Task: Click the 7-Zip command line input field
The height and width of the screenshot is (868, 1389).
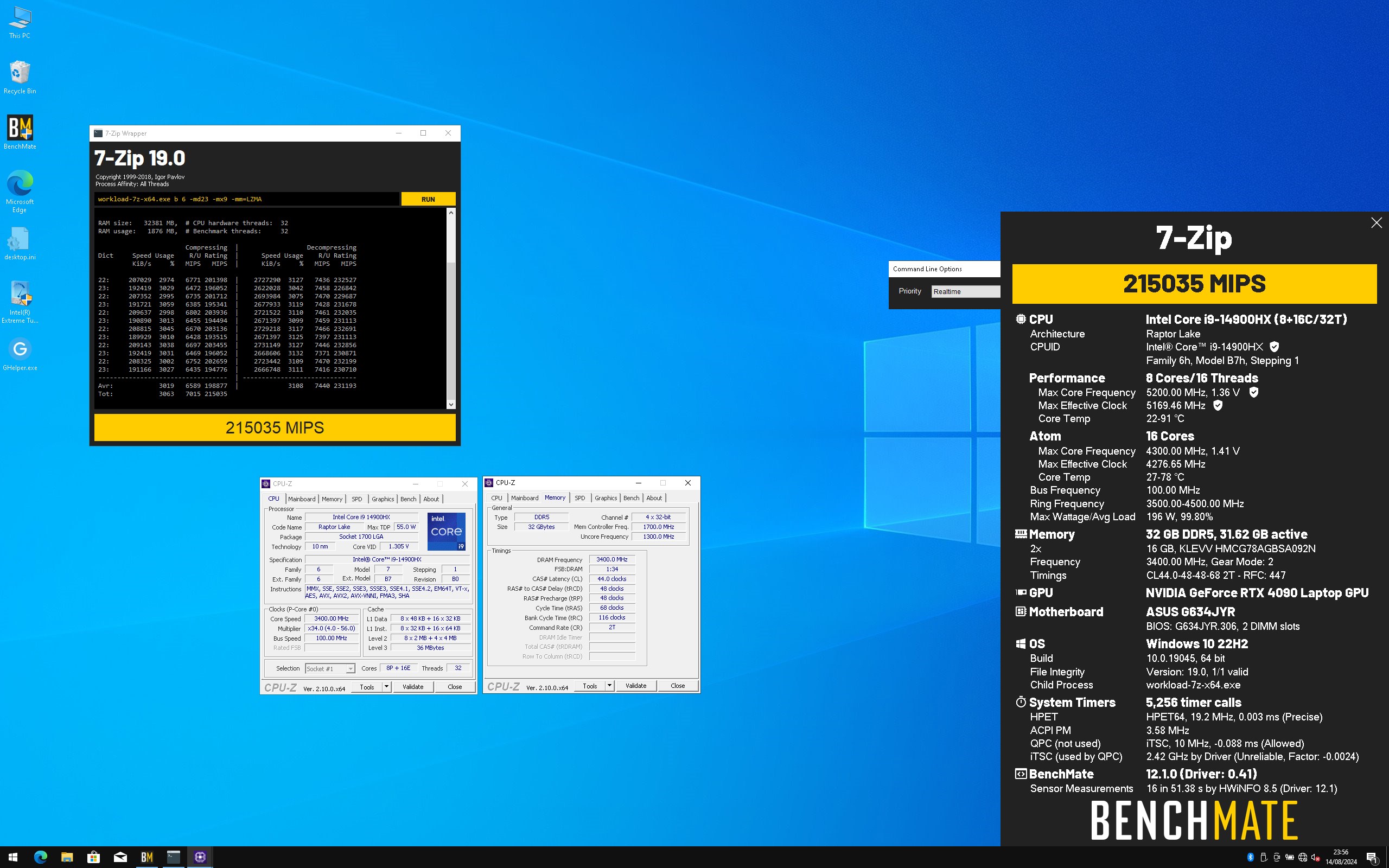Action: pos(247,199)
